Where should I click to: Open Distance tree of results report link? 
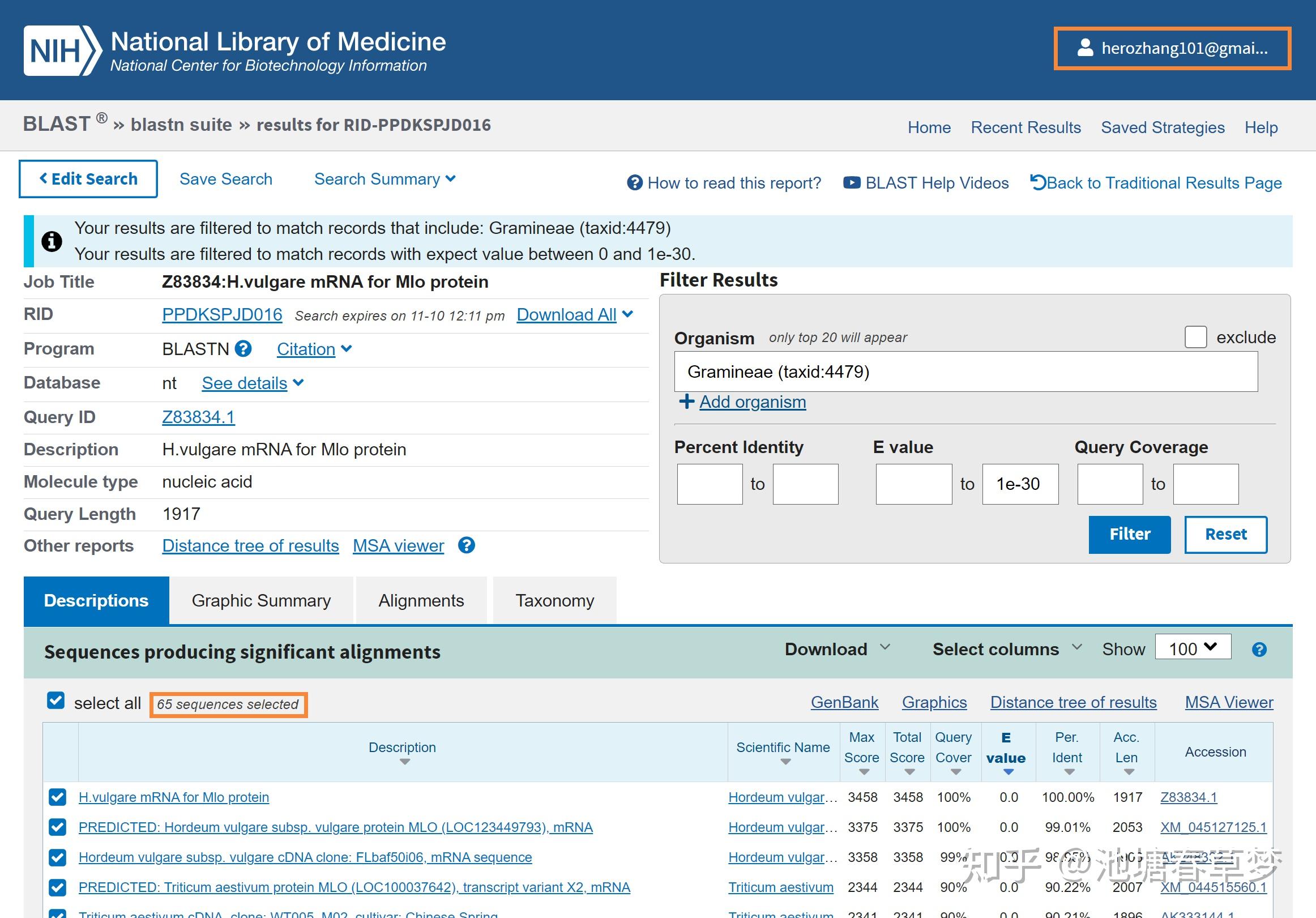point(250,545)
